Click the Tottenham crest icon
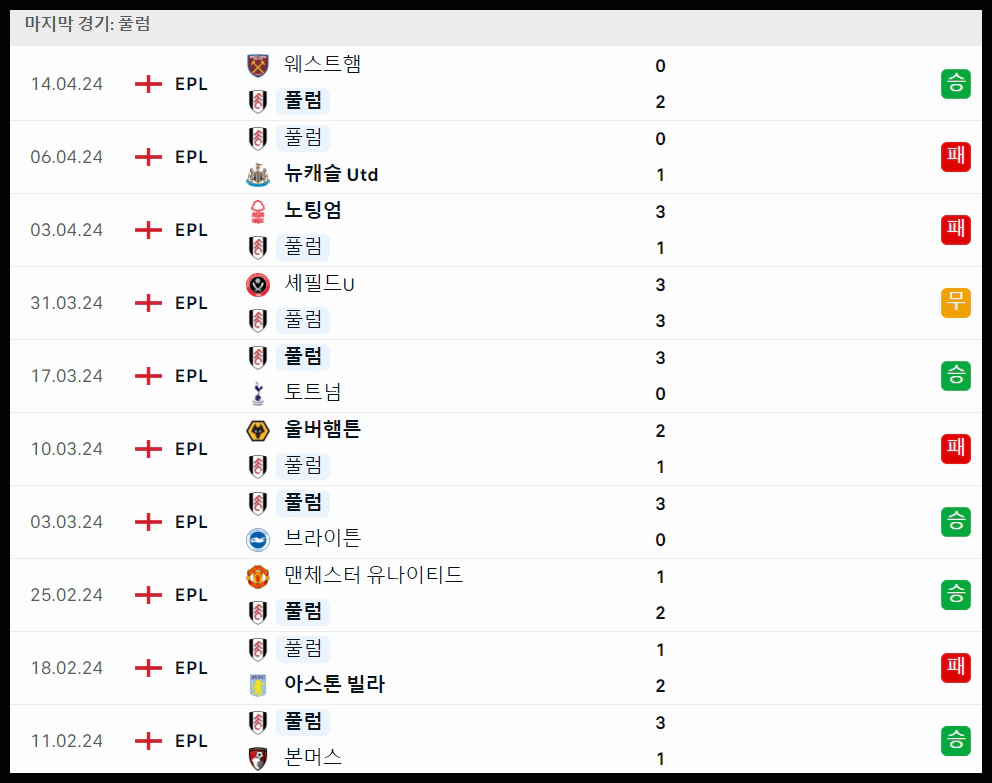Image resolution: width=992 pixels, height=783 pixels. click(257, 393)
